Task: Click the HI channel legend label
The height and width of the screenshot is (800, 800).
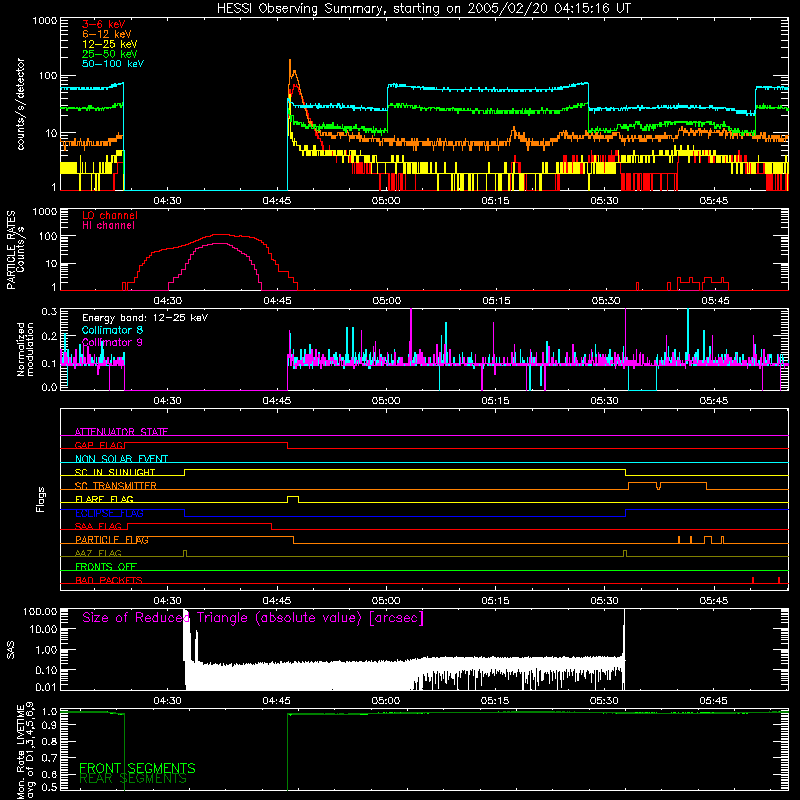Action: [108, 225]
